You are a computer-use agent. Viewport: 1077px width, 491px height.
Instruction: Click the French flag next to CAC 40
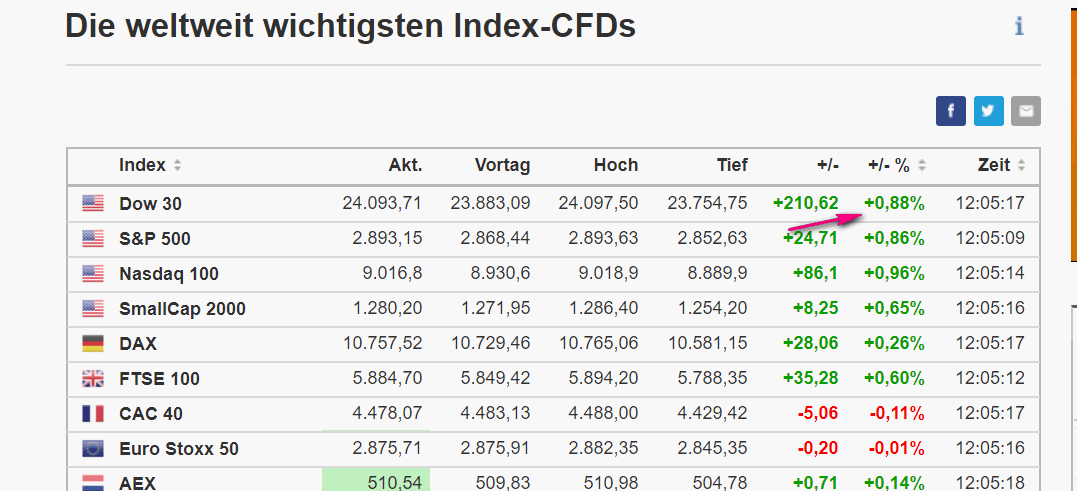(x=93, y=414)
